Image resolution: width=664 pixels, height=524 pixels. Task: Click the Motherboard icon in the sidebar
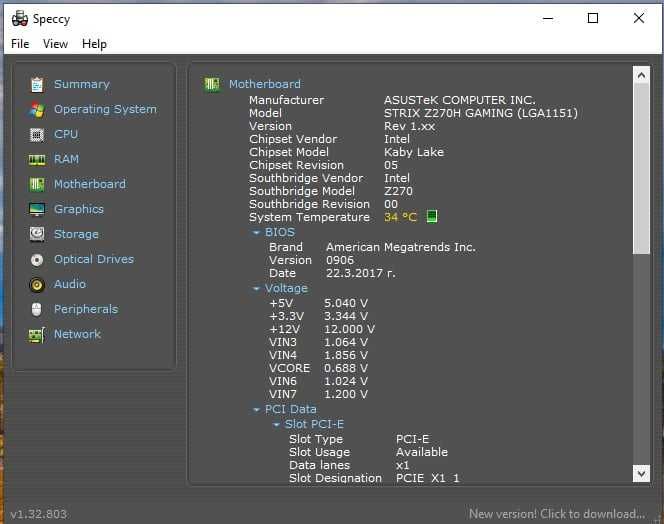37,184
